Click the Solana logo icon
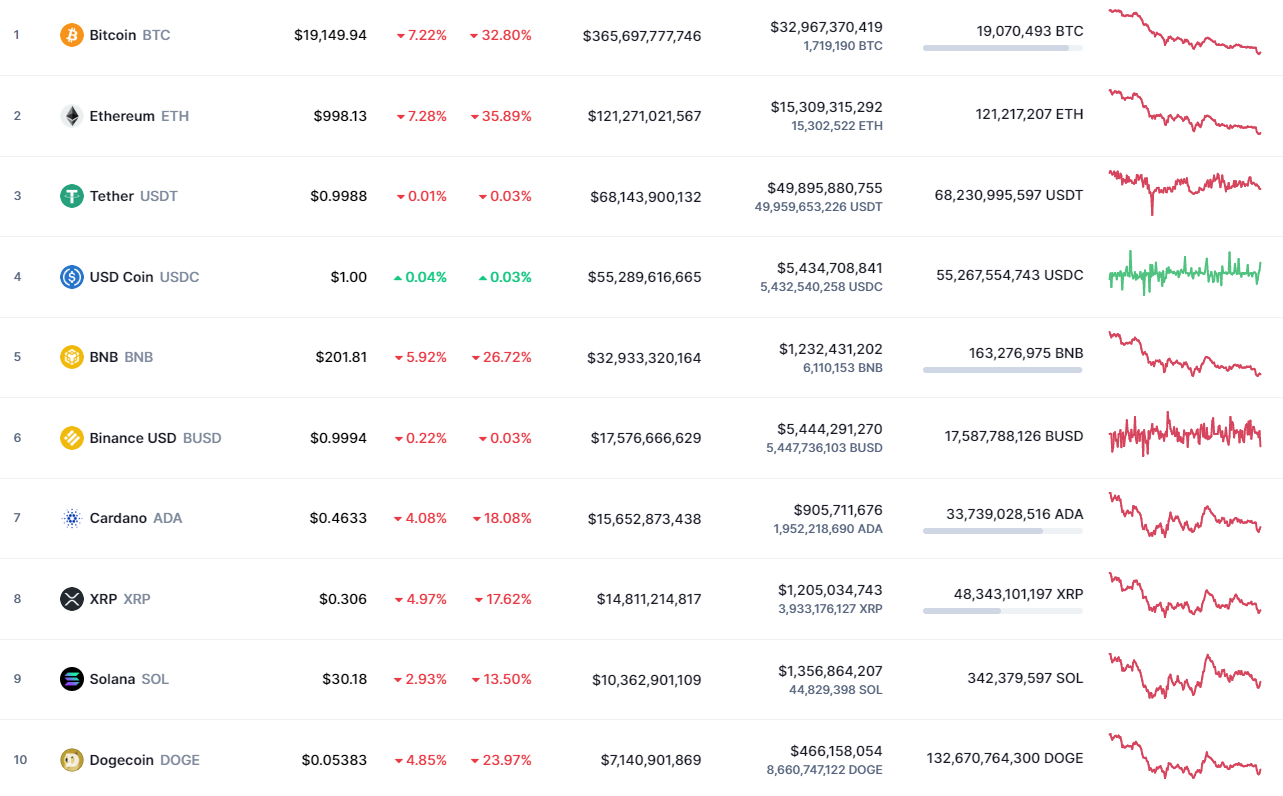The height and width of the screenshot is (796, 1283). (x=71, y=679)
